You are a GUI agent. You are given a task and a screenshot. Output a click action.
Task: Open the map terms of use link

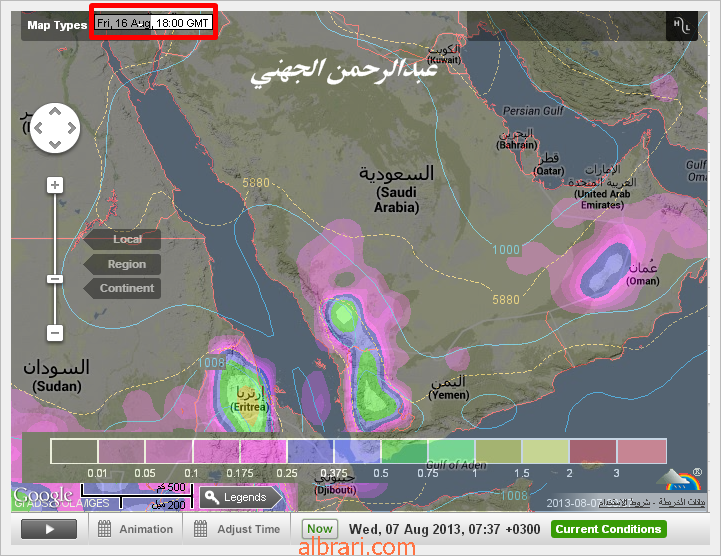[x=625, y=502]
